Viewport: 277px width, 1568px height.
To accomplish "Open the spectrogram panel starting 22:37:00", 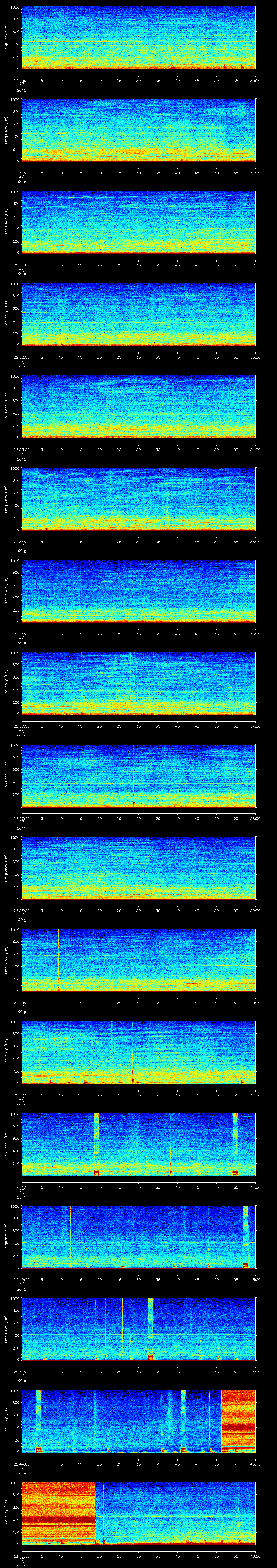I will (139, 775).
